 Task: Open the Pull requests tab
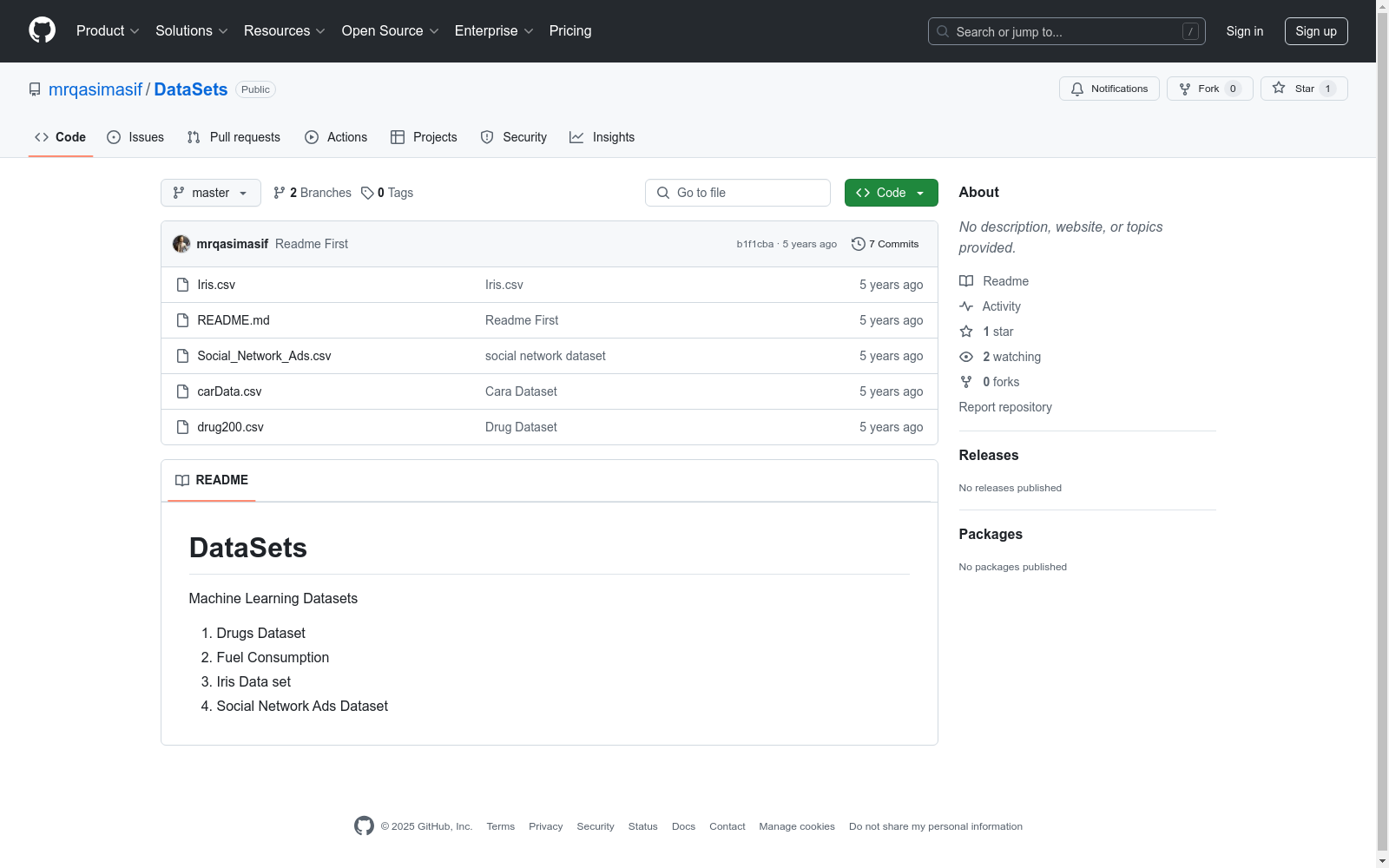point(234,137)
